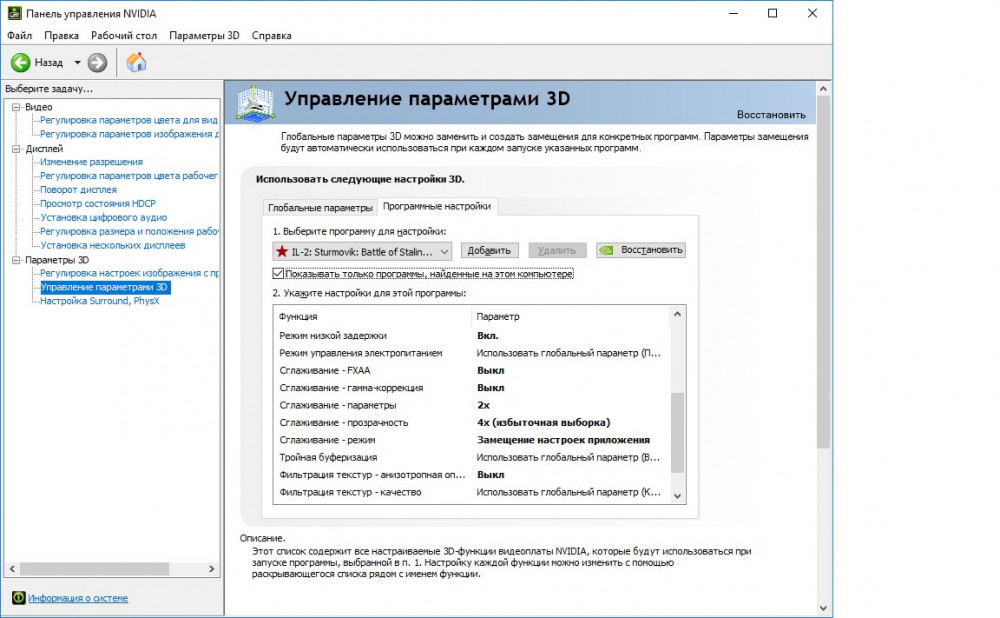This screenshot has height=618, width=1000.
Task: Click the 3D settings page header icon
Action: (x=255, y=103)
